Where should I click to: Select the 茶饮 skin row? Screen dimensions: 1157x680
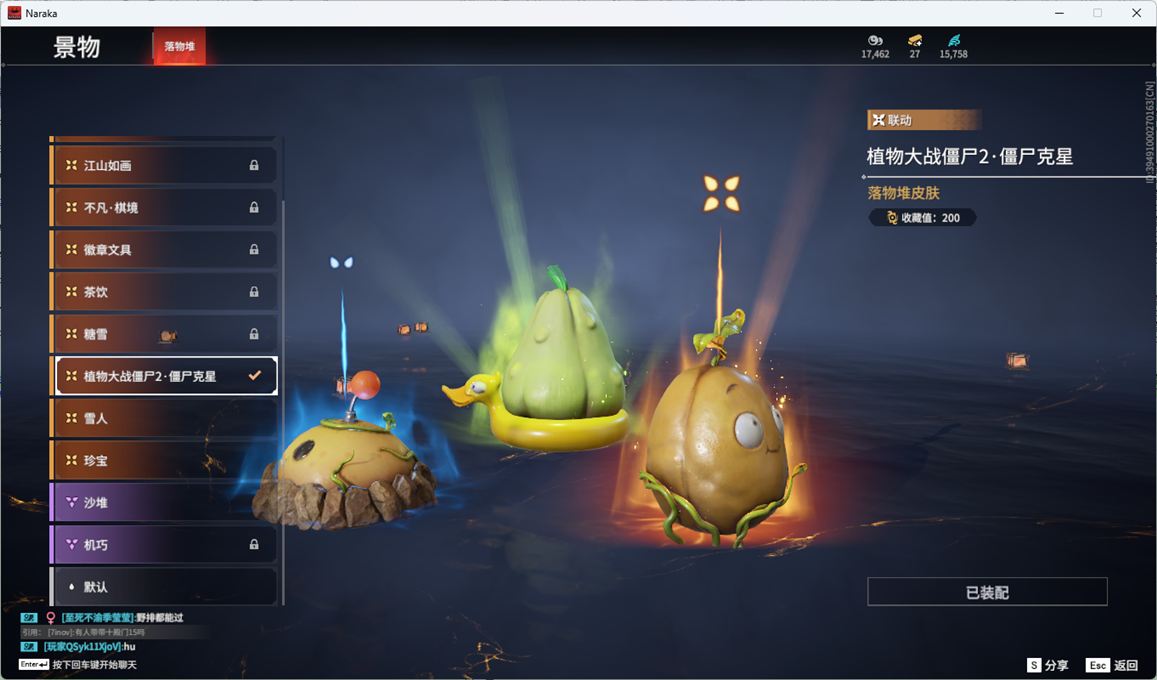point(164,291)
